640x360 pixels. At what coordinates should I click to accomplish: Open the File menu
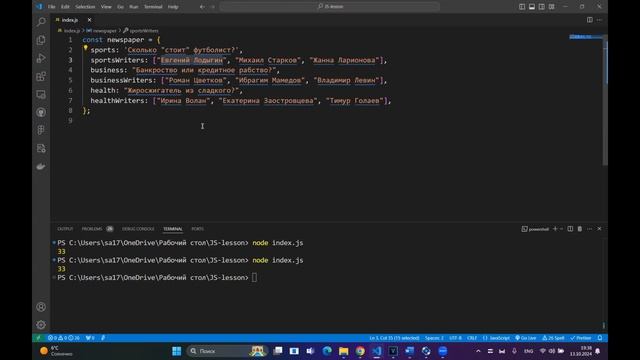coord(51,7)
